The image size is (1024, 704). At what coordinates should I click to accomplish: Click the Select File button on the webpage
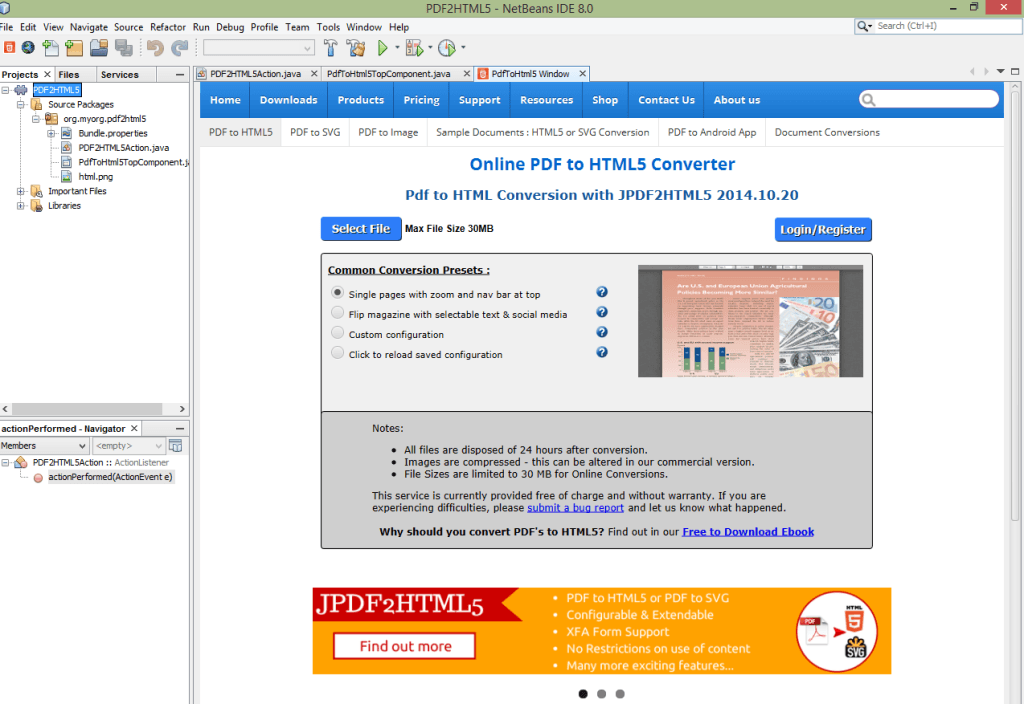tap(360, 228)
